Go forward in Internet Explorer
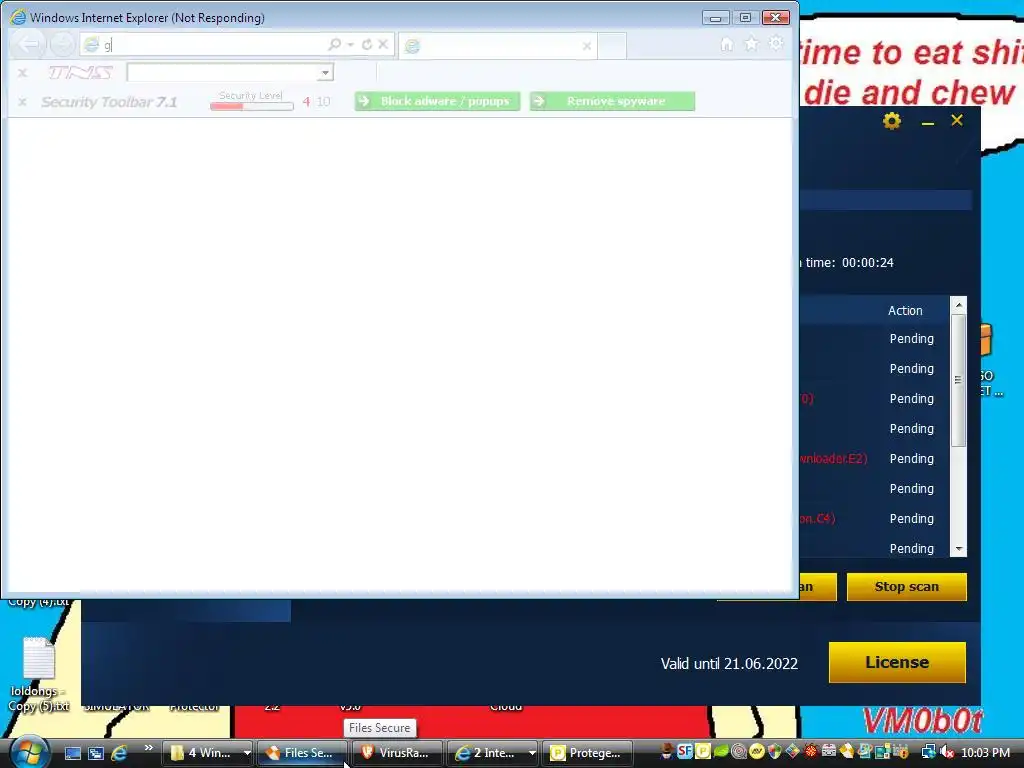Image resolution: width=1024 pixels, height=768 pixels. pyautogui.click(x=63, y=44)
